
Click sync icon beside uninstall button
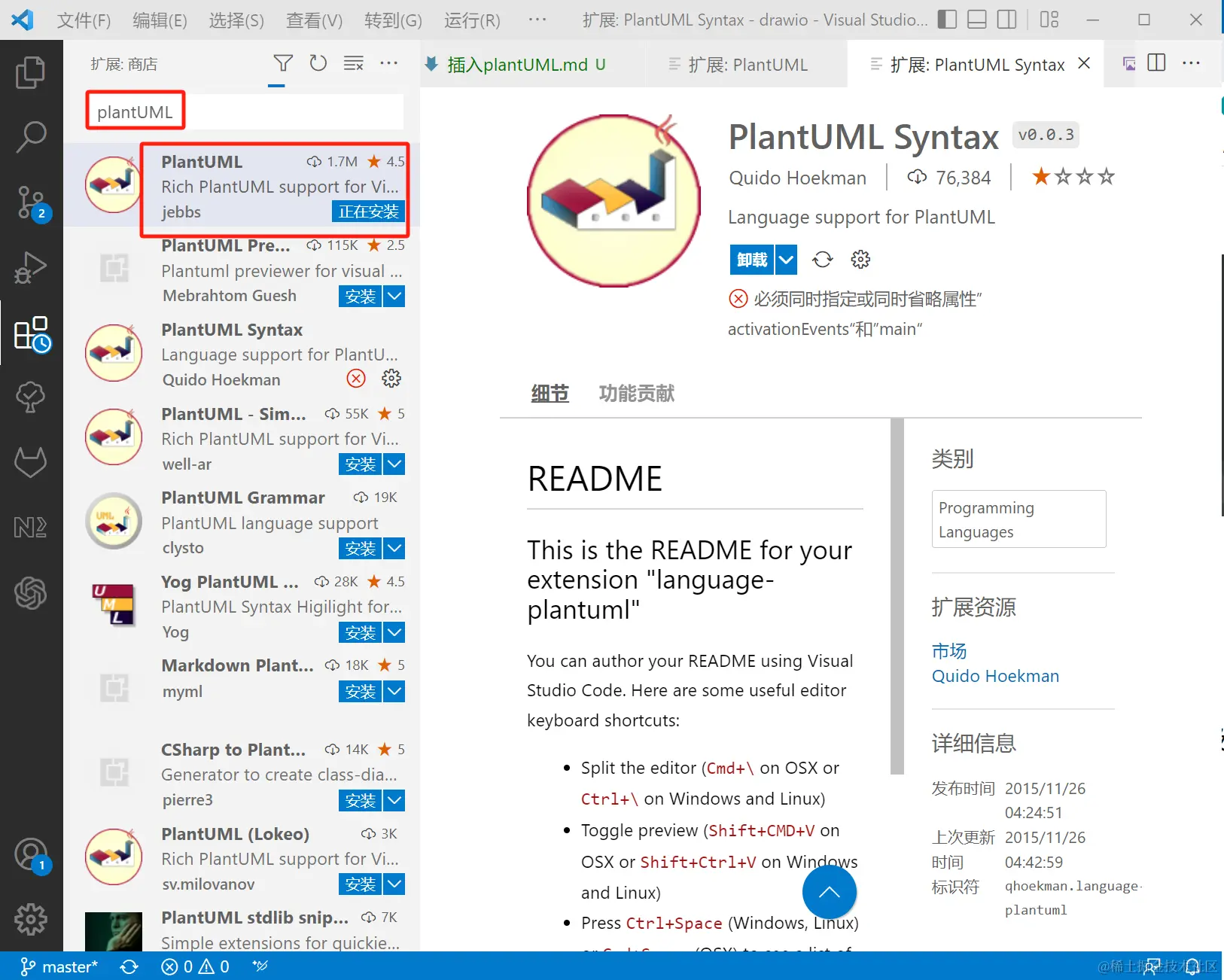pyautogui.click(x=822, y=260)
